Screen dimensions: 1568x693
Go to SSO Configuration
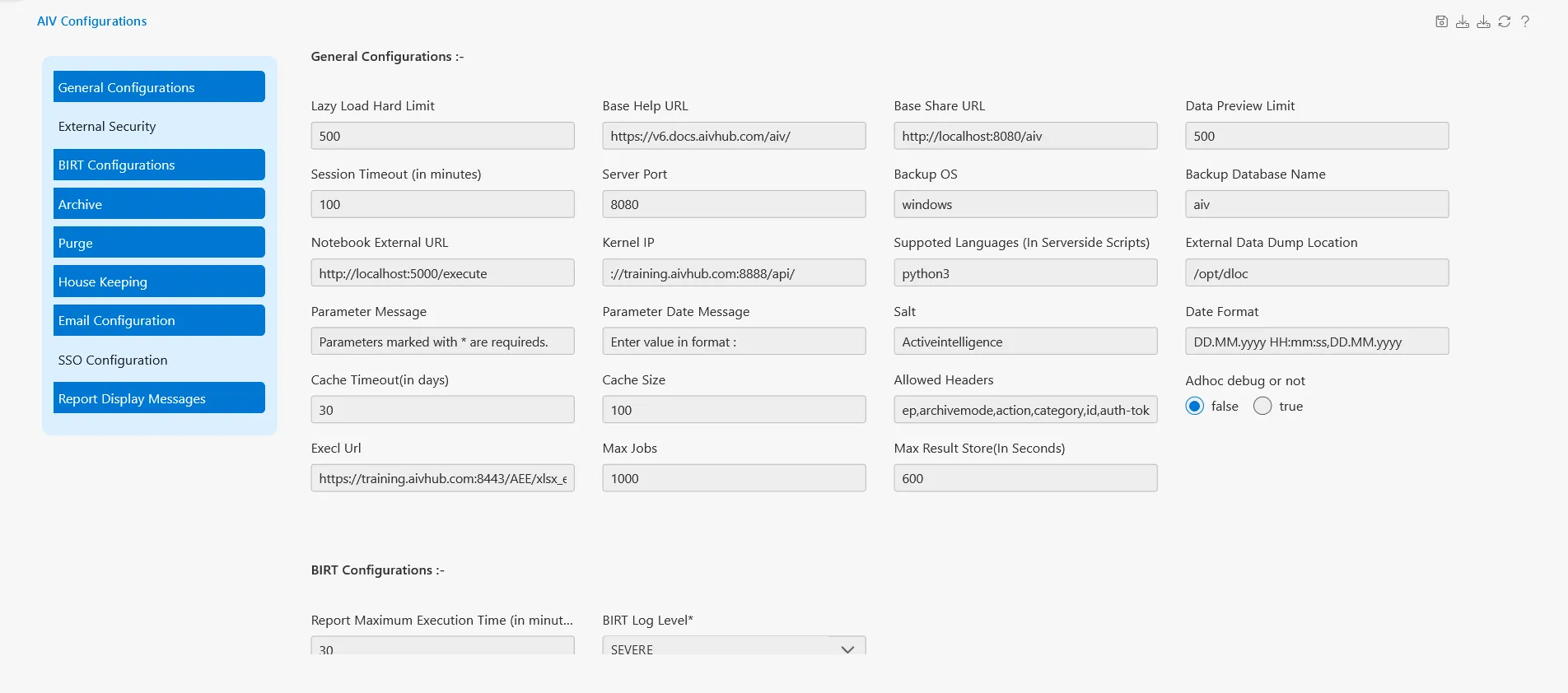tap(159, 360)
